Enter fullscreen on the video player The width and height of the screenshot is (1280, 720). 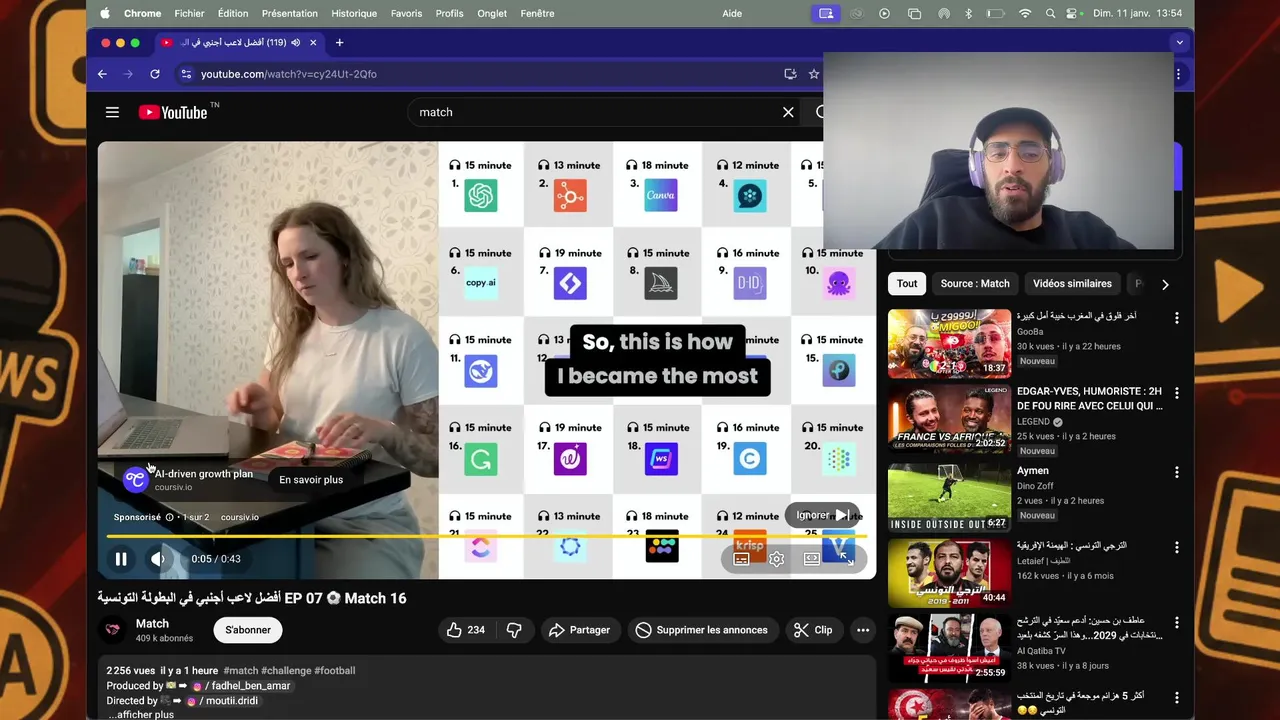(847, 559)
